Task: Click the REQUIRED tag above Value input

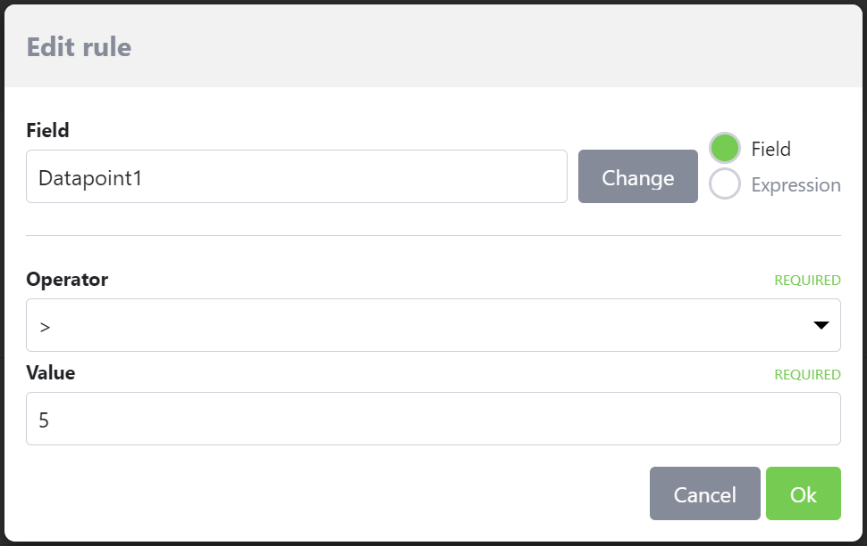Action: coord(806,375)
